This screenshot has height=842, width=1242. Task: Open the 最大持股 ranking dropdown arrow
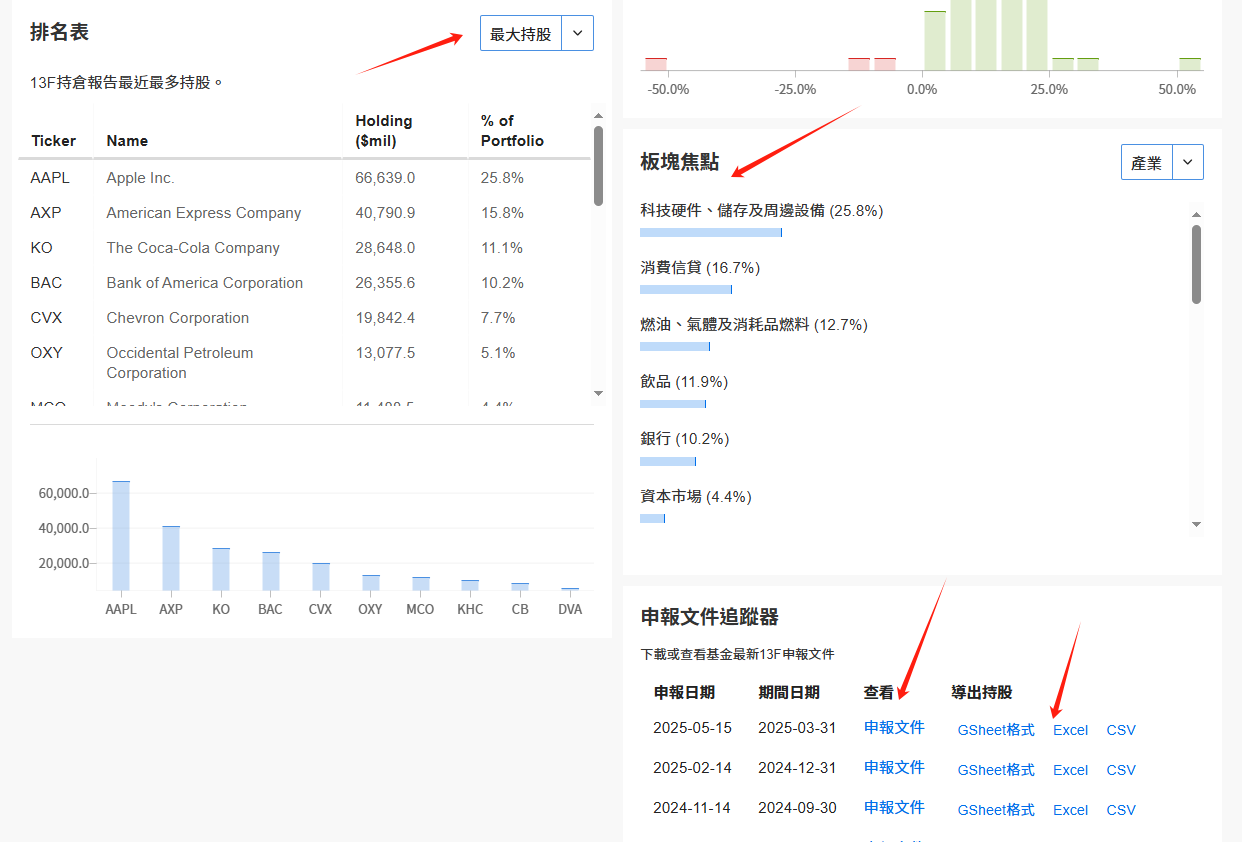point(578,33)
